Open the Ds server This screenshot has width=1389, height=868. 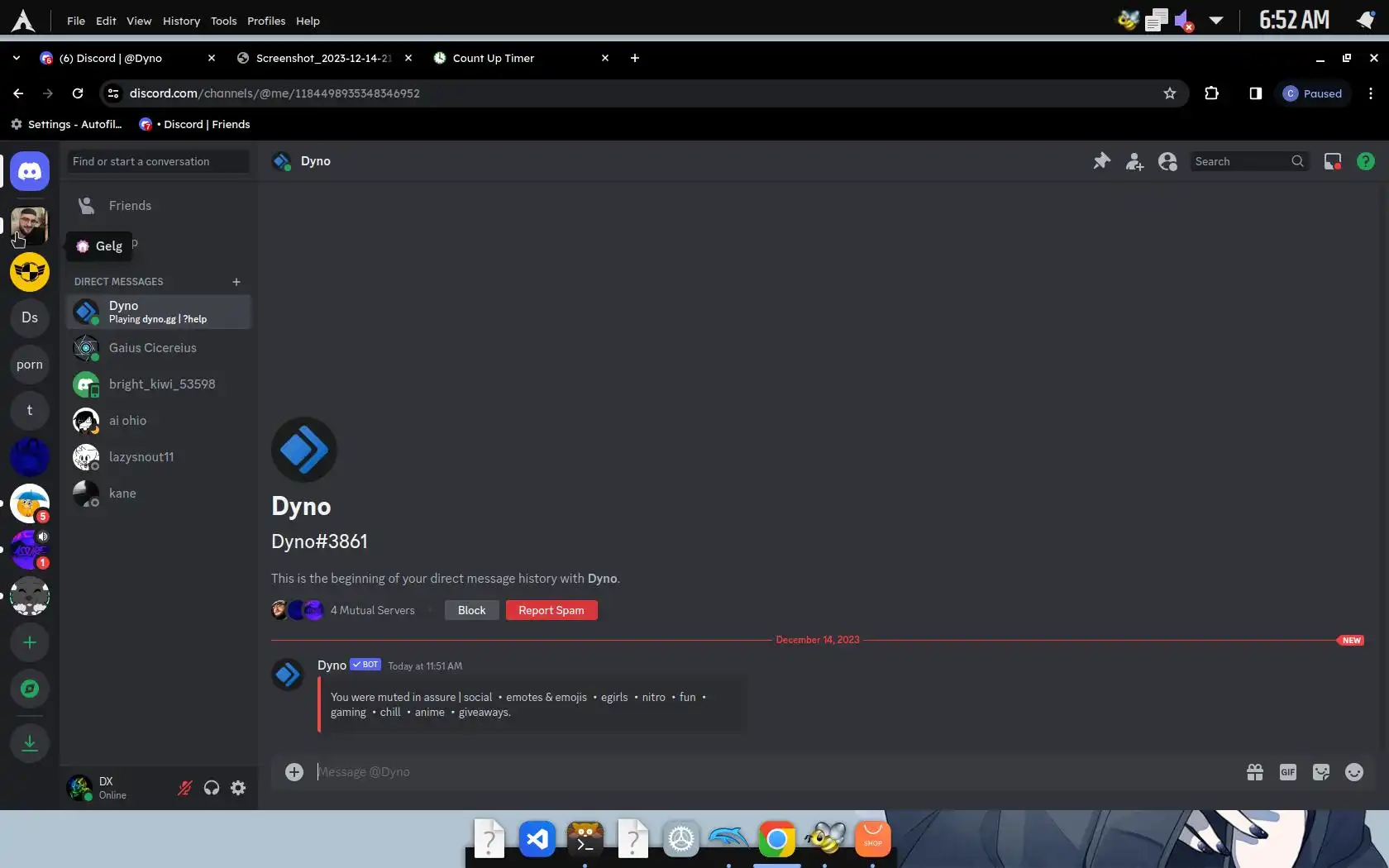30,317
